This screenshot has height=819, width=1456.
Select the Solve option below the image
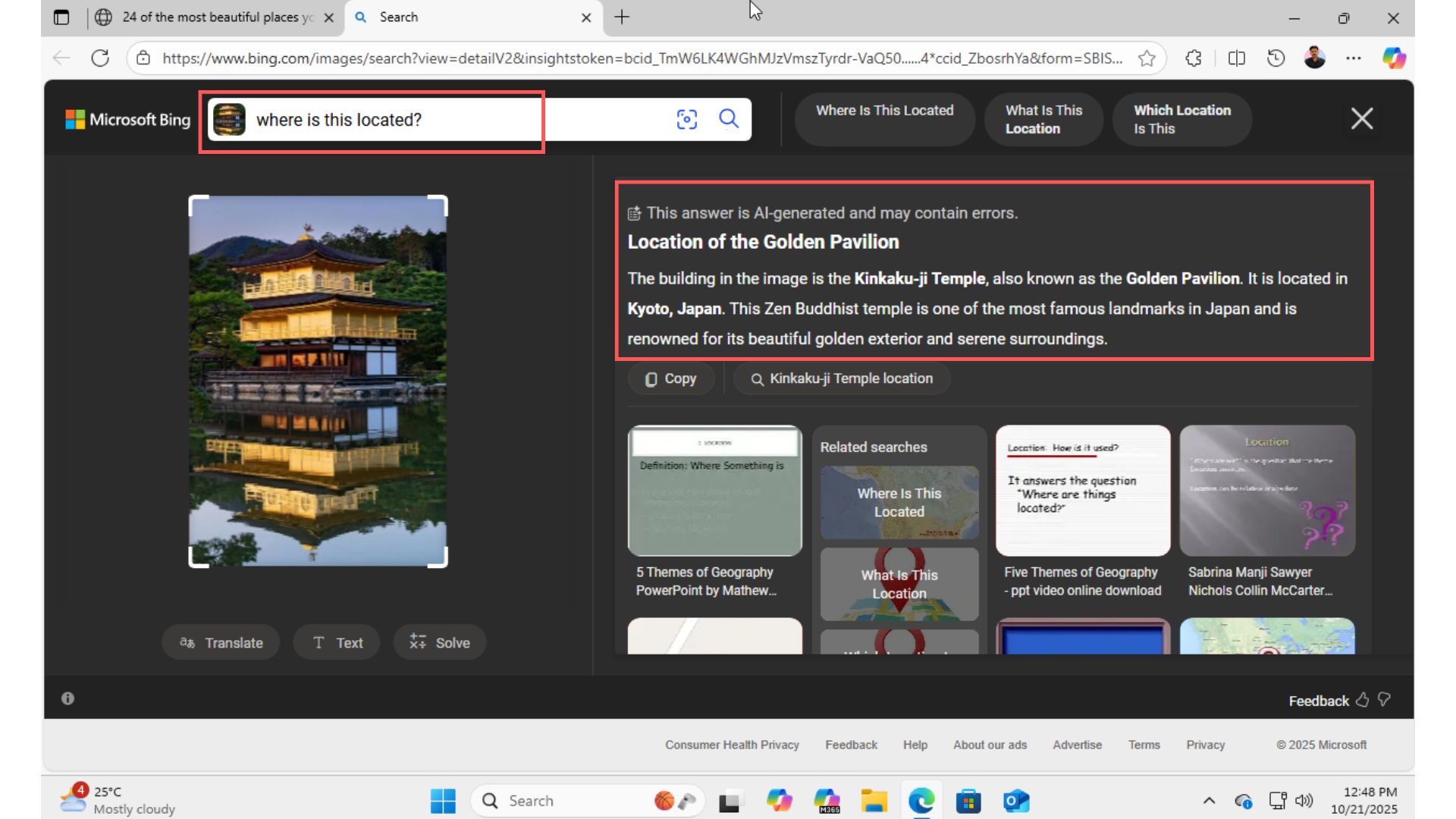tap(440, 642)
